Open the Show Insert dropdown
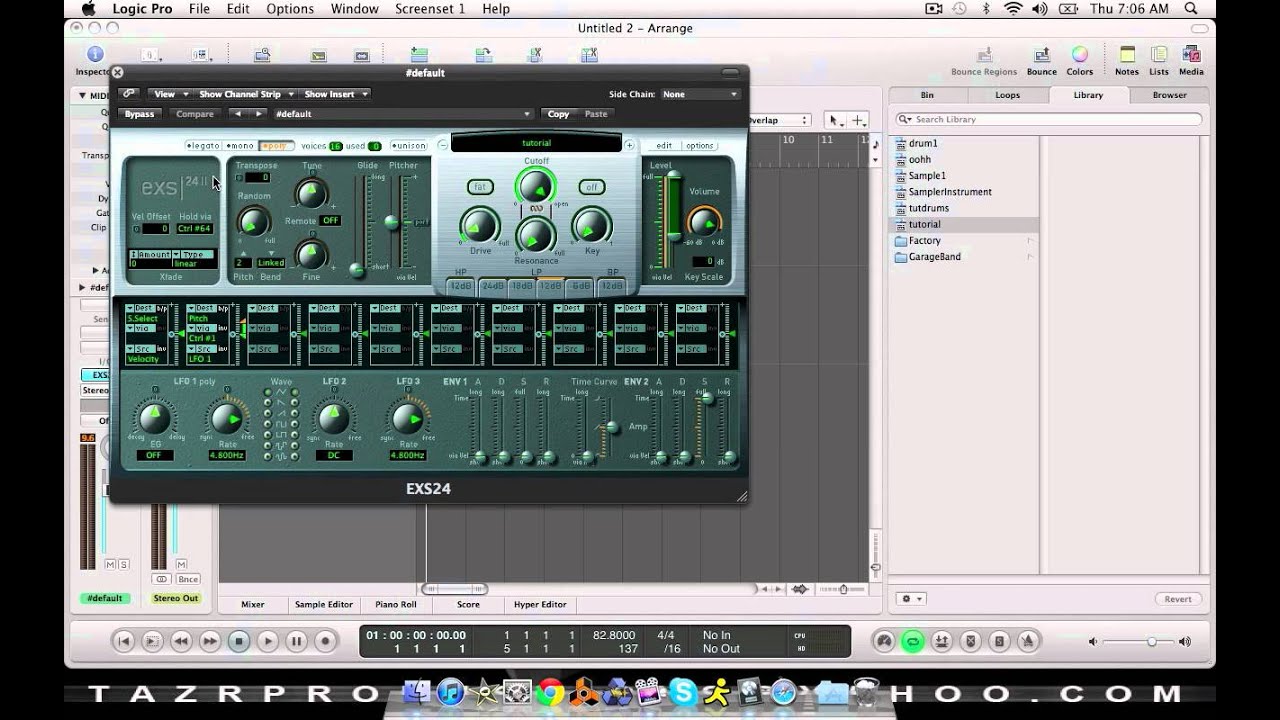 (x=334, y=94)
